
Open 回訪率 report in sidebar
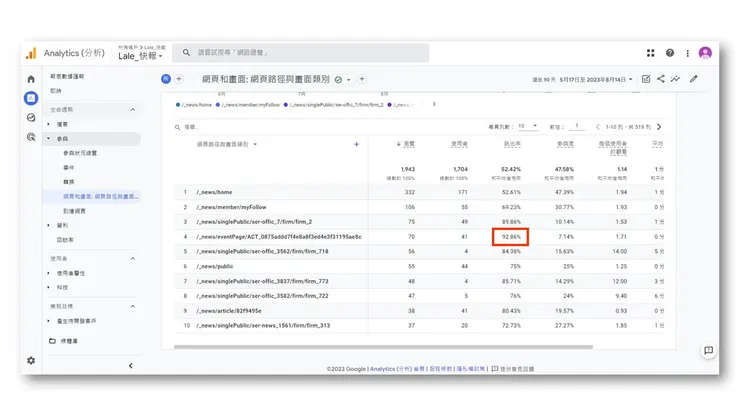click(x=65, y=240)
